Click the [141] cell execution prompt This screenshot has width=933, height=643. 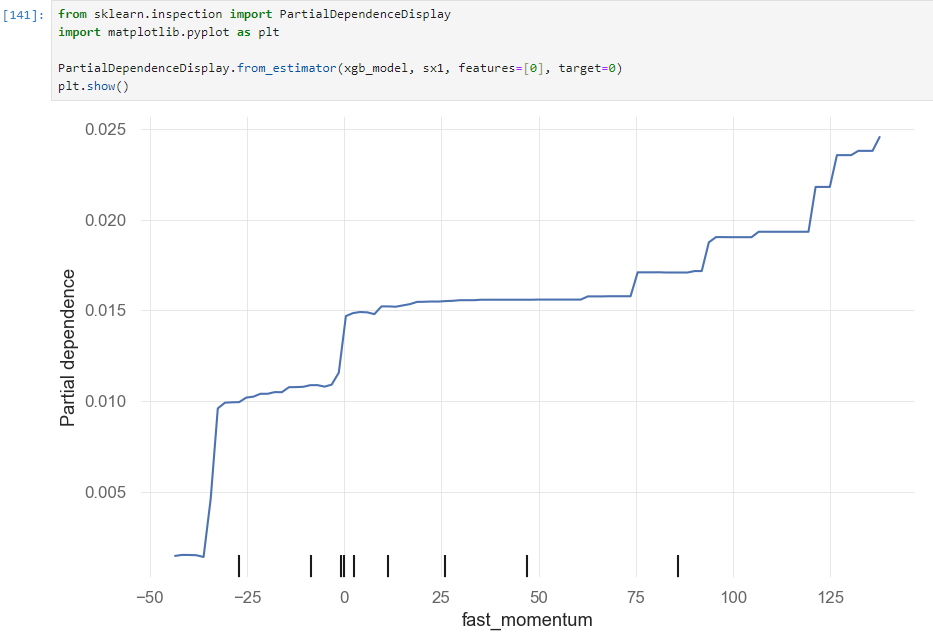pos(23,15)
